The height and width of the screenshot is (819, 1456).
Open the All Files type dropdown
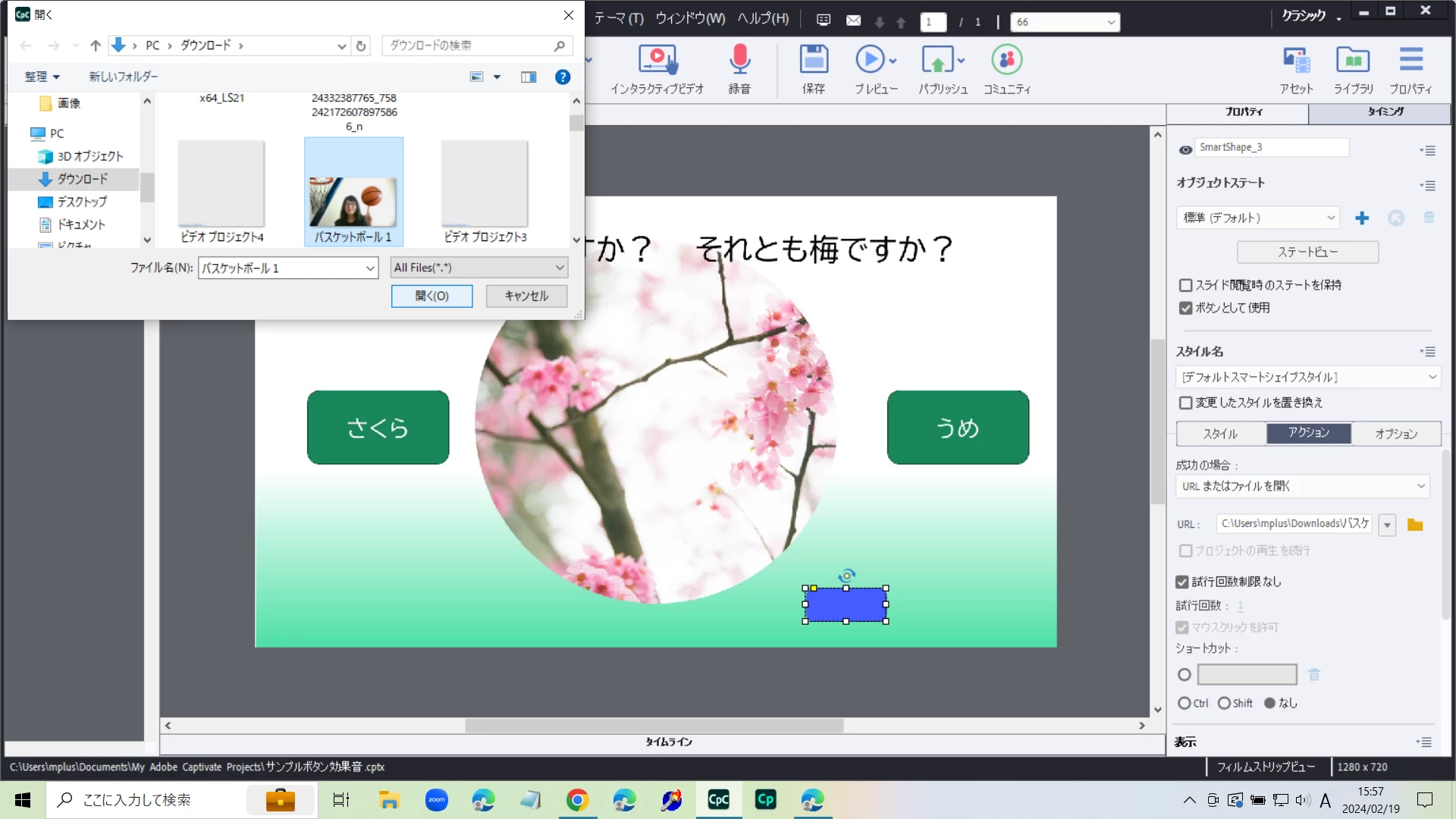click(479, 268)
